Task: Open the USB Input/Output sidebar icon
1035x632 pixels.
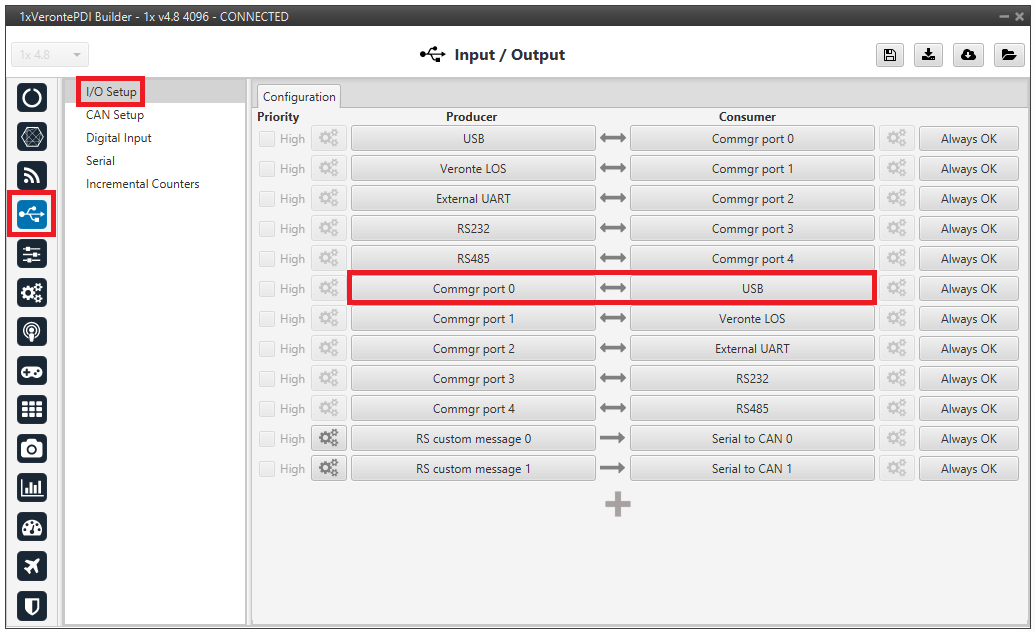Action: click(x=32, y=214)
